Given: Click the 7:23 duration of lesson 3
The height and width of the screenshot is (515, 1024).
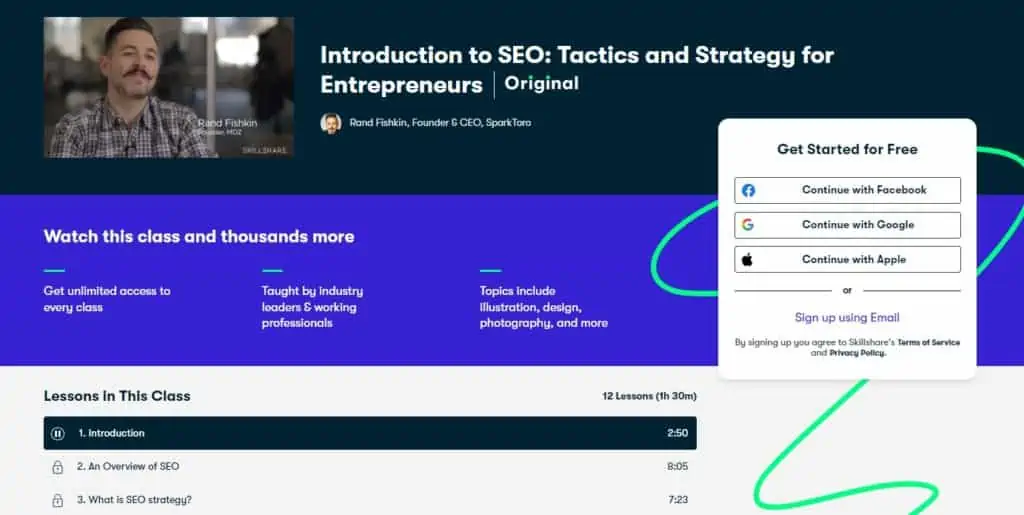Looking at the screenshot, I should point(678,500).
